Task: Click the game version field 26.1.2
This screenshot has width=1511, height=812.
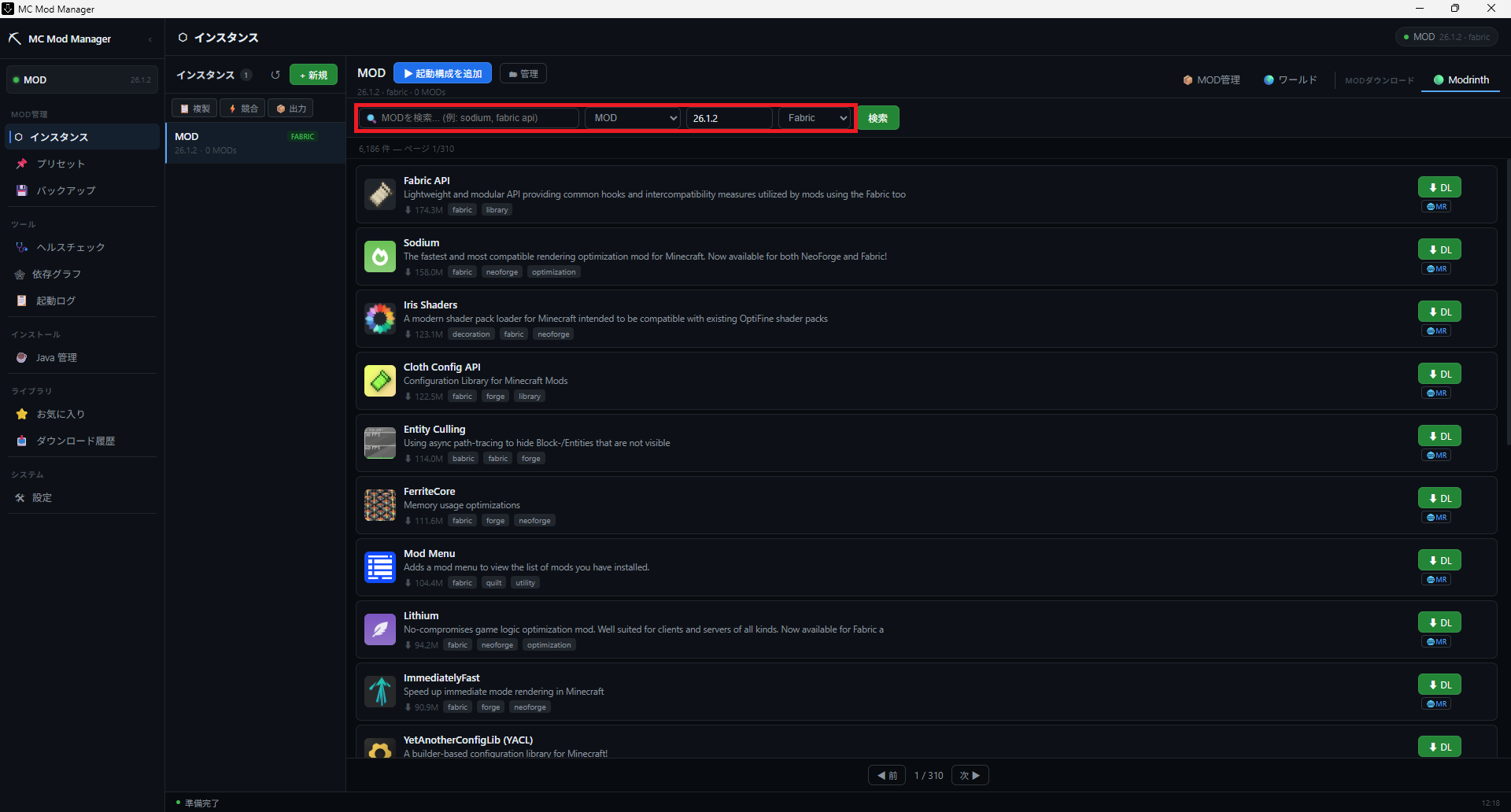Action: [730, 118]
